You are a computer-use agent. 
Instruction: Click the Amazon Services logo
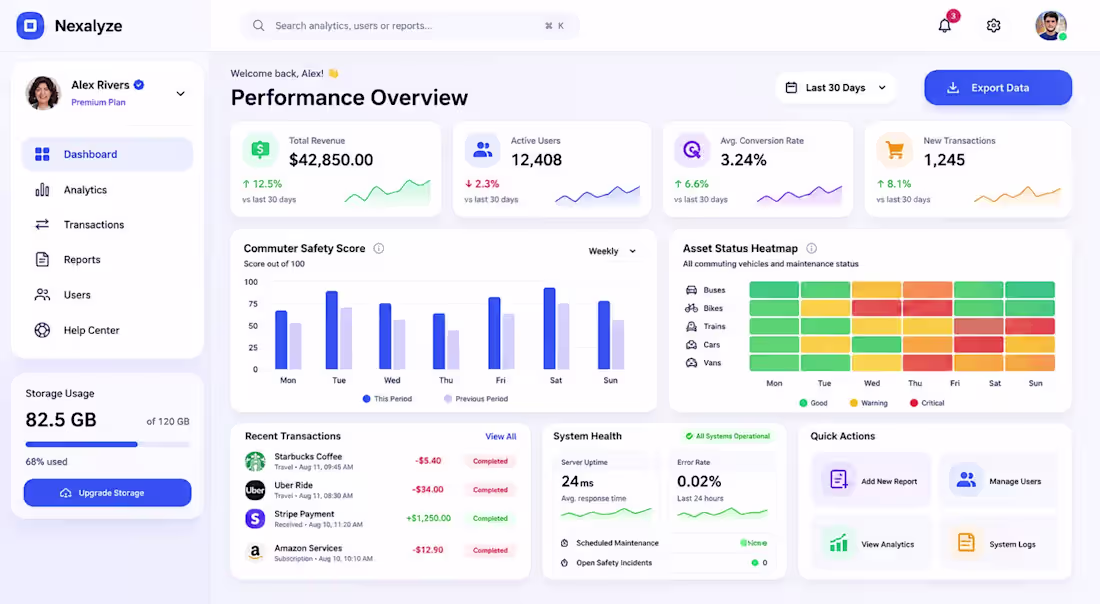coord(255,553)
